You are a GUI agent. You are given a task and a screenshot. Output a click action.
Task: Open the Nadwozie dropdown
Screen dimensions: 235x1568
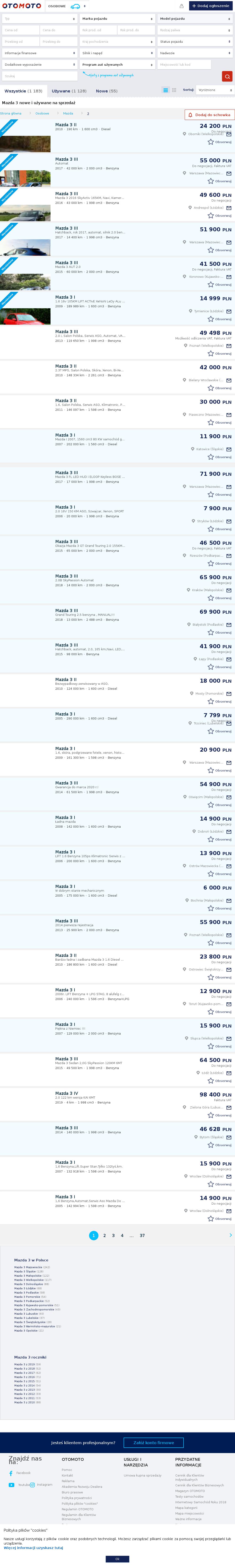(x=195, y=53)
